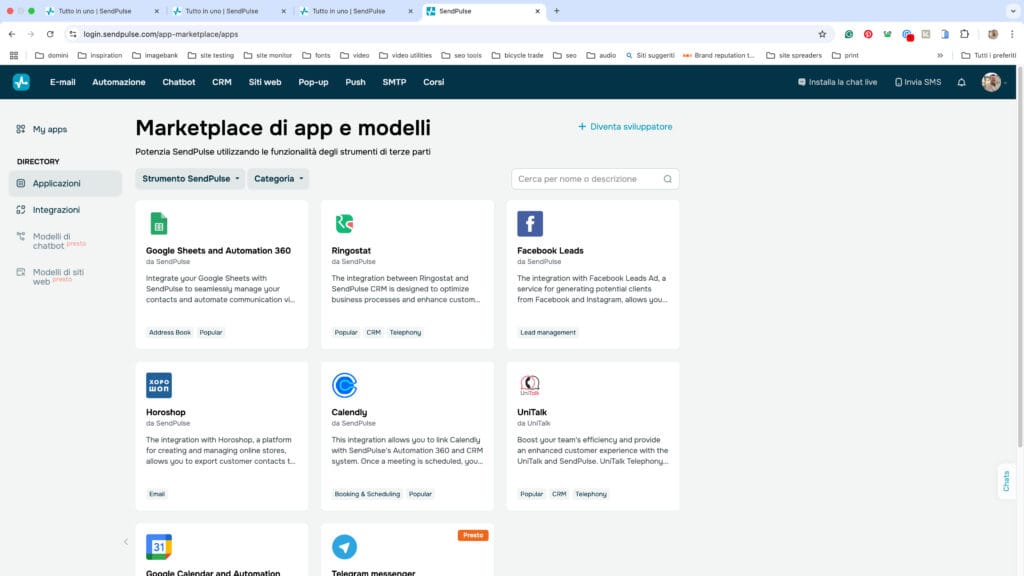Select Integrazioni in the sidebar

point(56,210)
